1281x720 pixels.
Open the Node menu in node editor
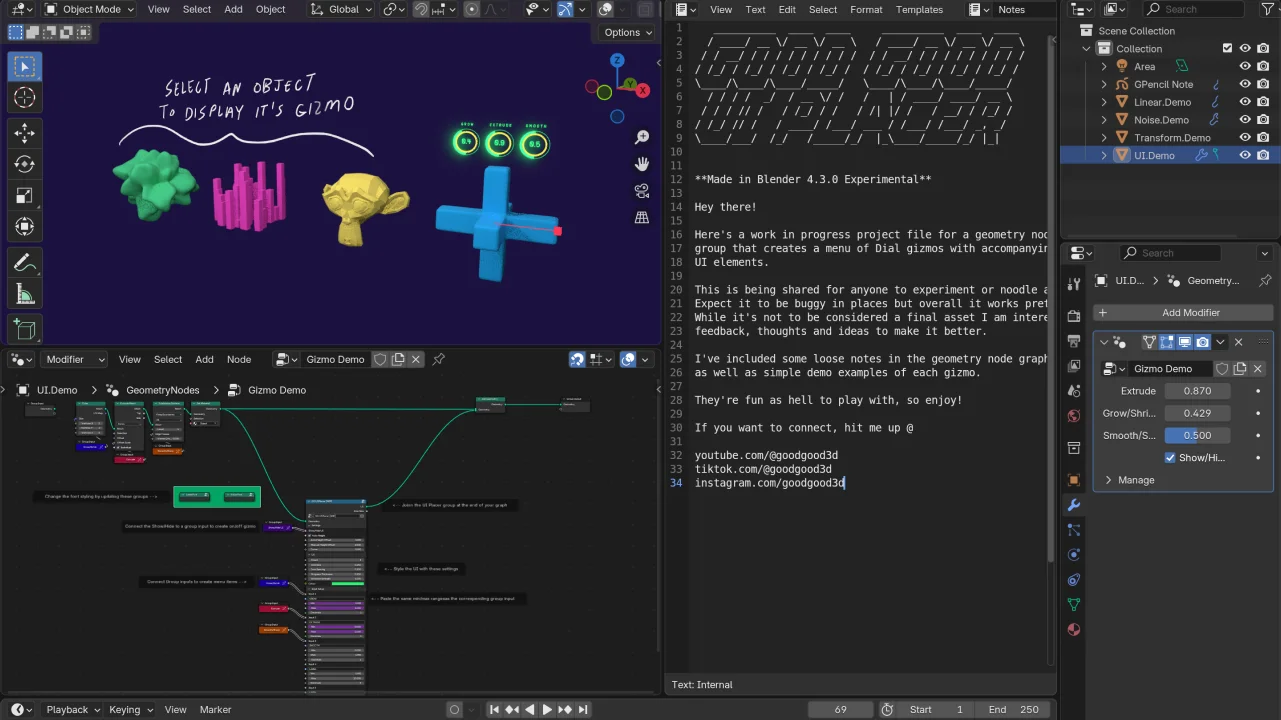(239, 359)
